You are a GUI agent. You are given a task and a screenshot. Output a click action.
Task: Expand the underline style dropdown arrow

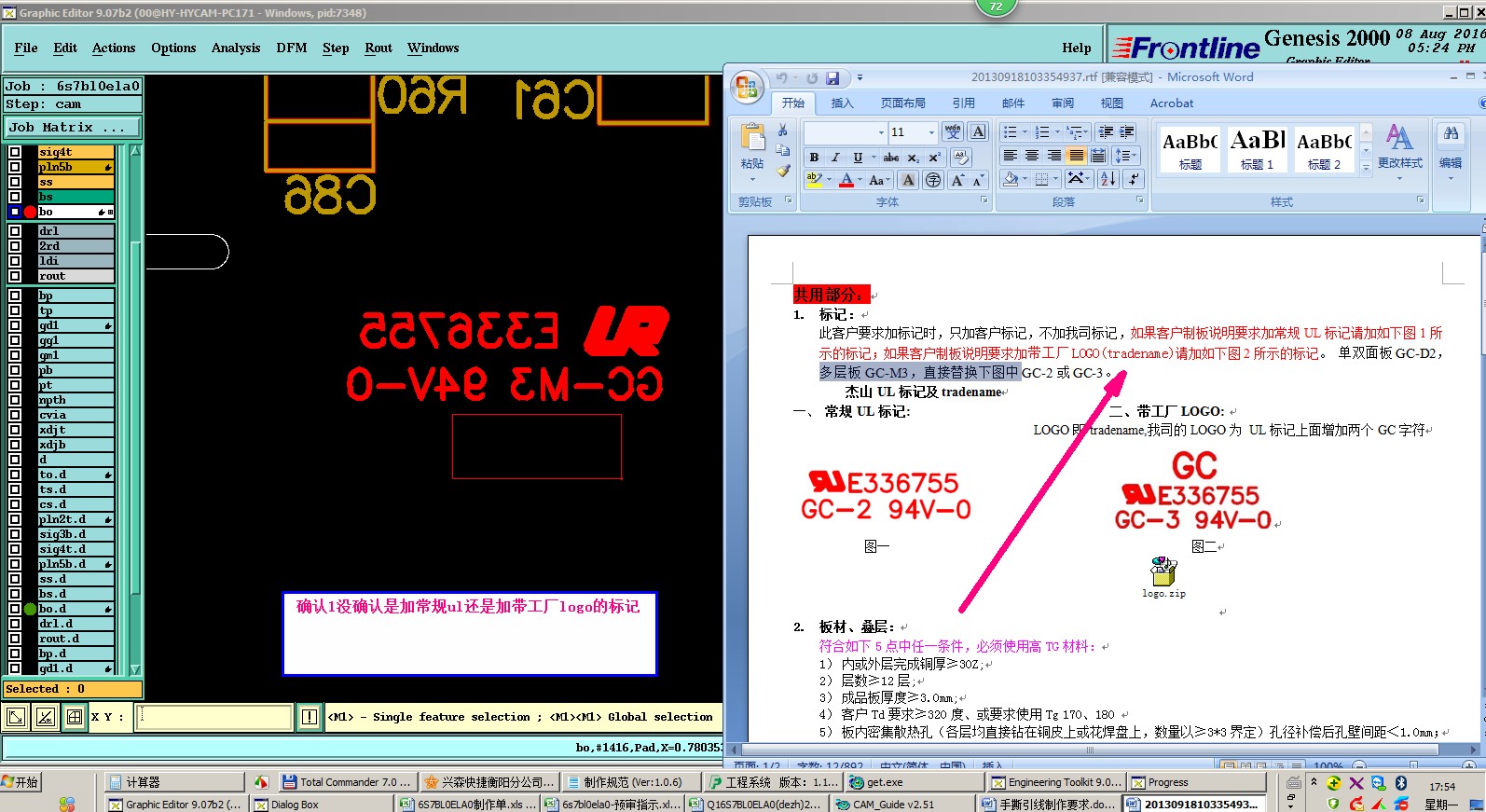coord(872,158)
